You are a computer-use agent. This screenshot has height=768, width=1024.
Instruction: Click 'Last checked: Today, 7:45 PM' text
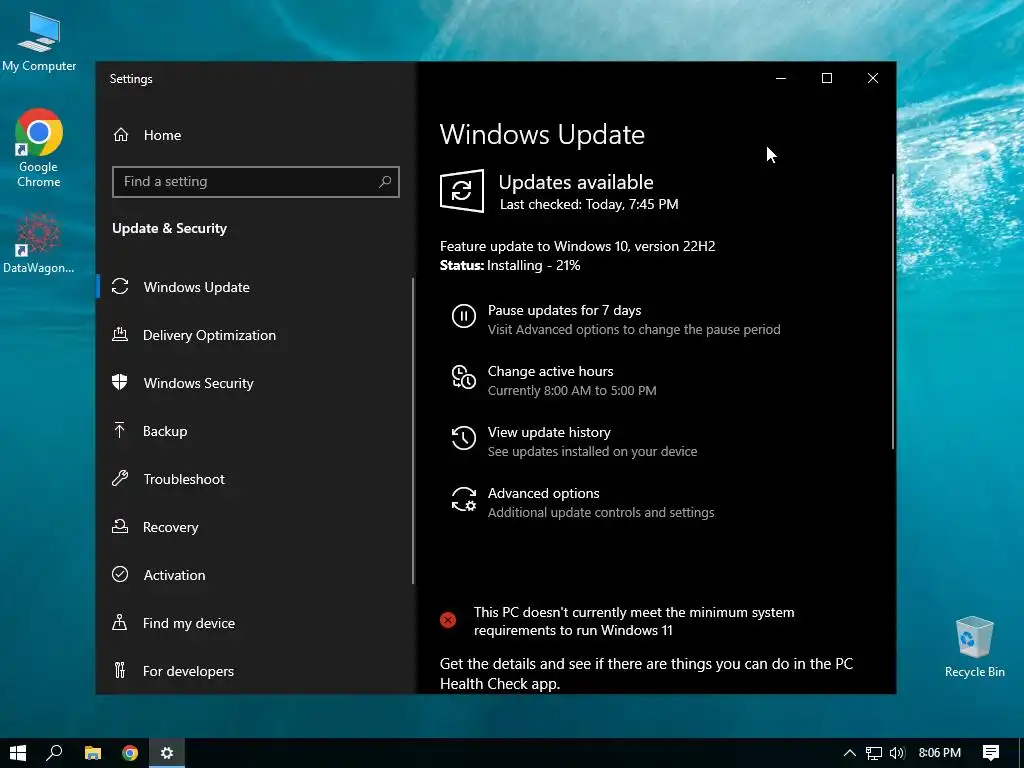[589, 204]
